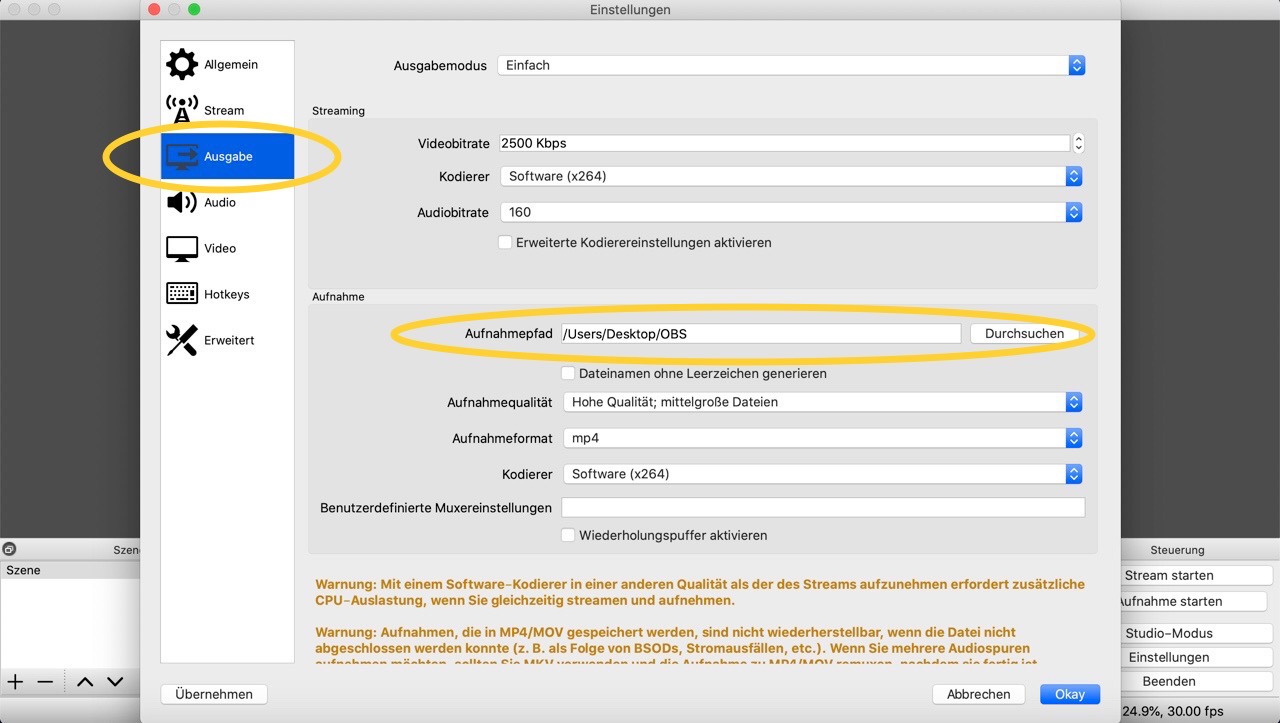Image resolution: width=1280 pixels, height=723 pixels.
Task: Add scene with plus icon
Action: tap(16, 682)
